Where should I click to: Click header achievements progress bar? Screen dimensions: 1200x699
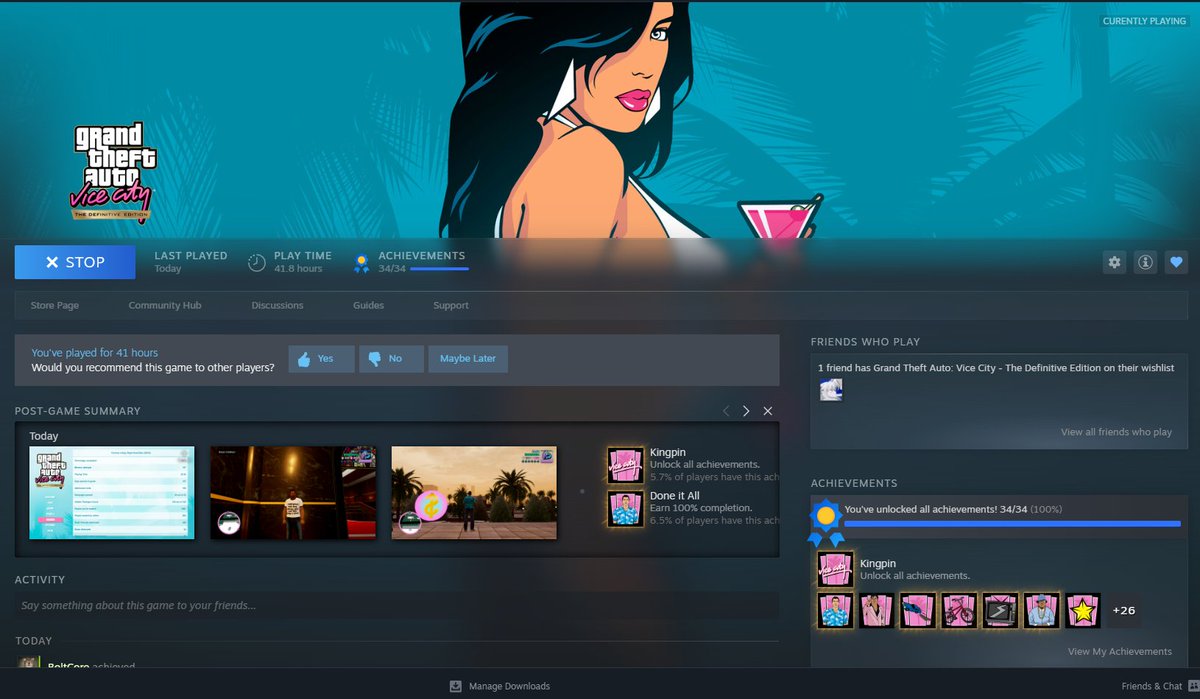point(439,268)
